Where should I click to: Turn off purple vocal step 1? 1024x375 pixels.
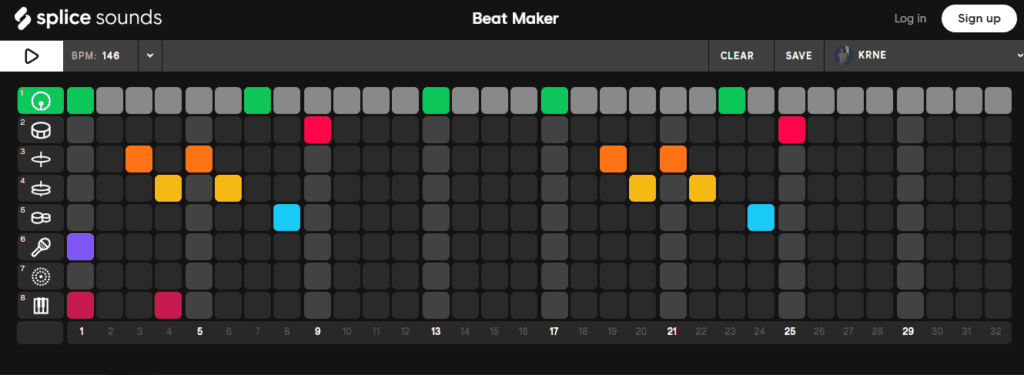coord(81,247)
